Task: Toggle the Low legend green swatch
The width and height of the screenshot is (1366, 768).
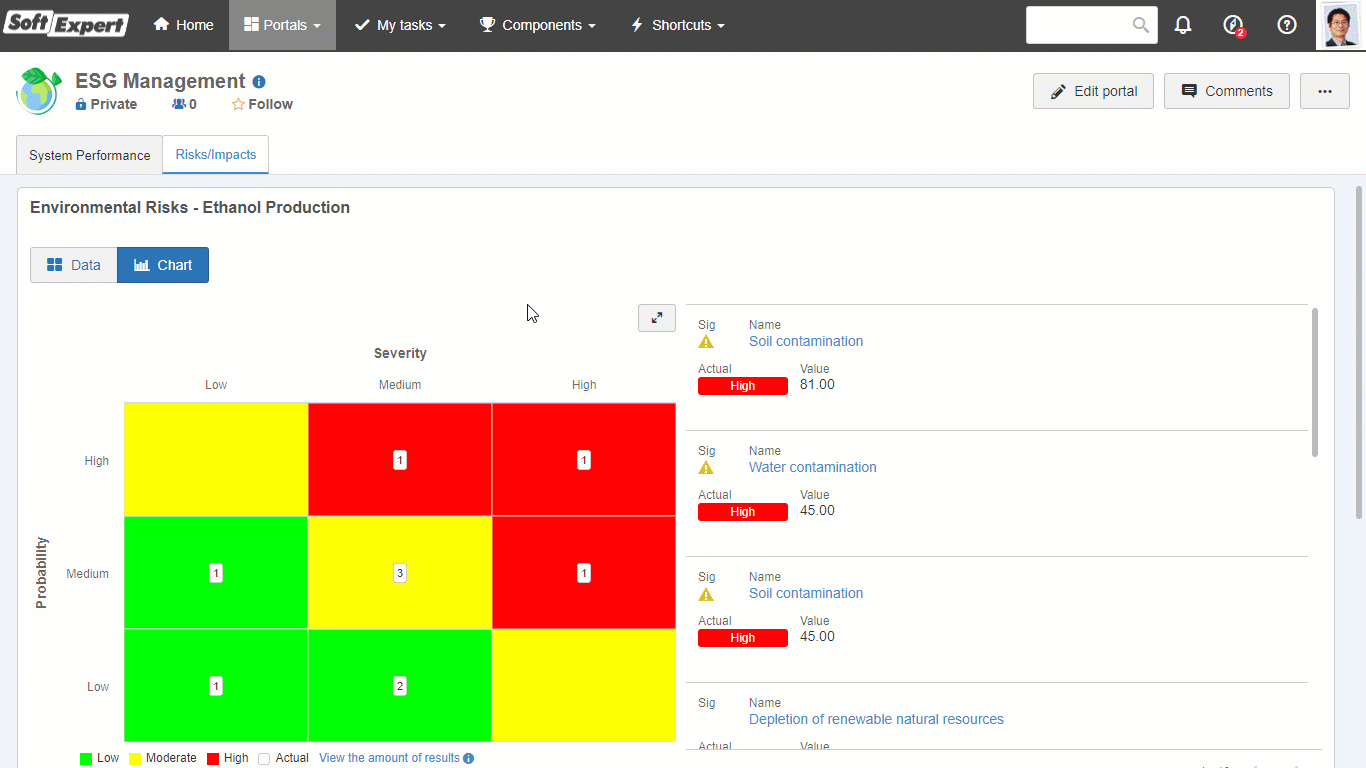Action: click(86, 759)
